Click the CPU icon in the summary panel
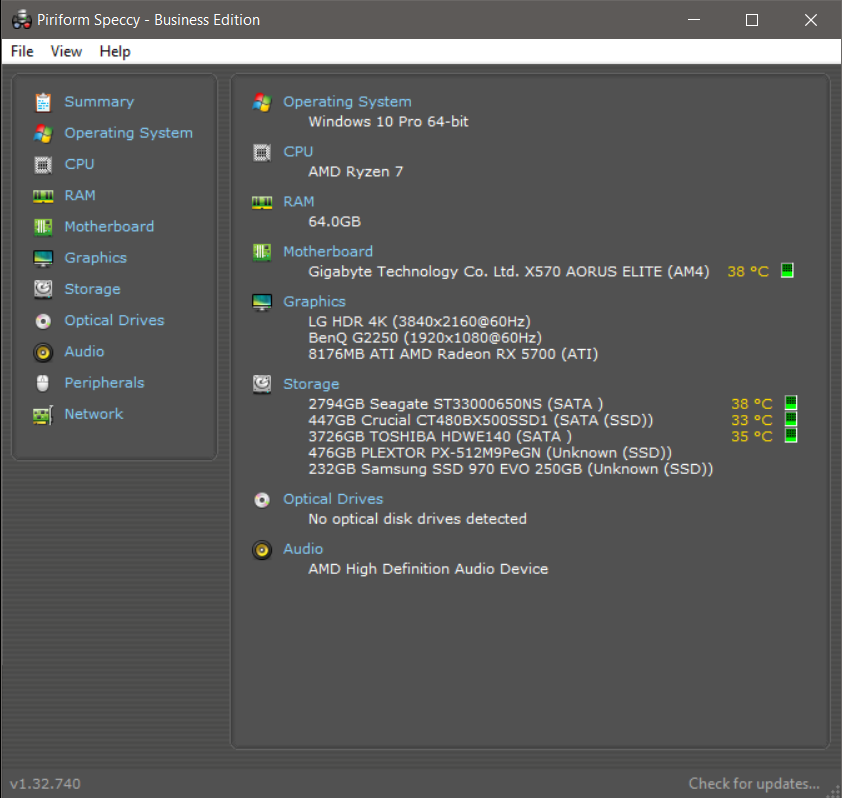Viewport: 842px width, 798px height. click(262, 153)
